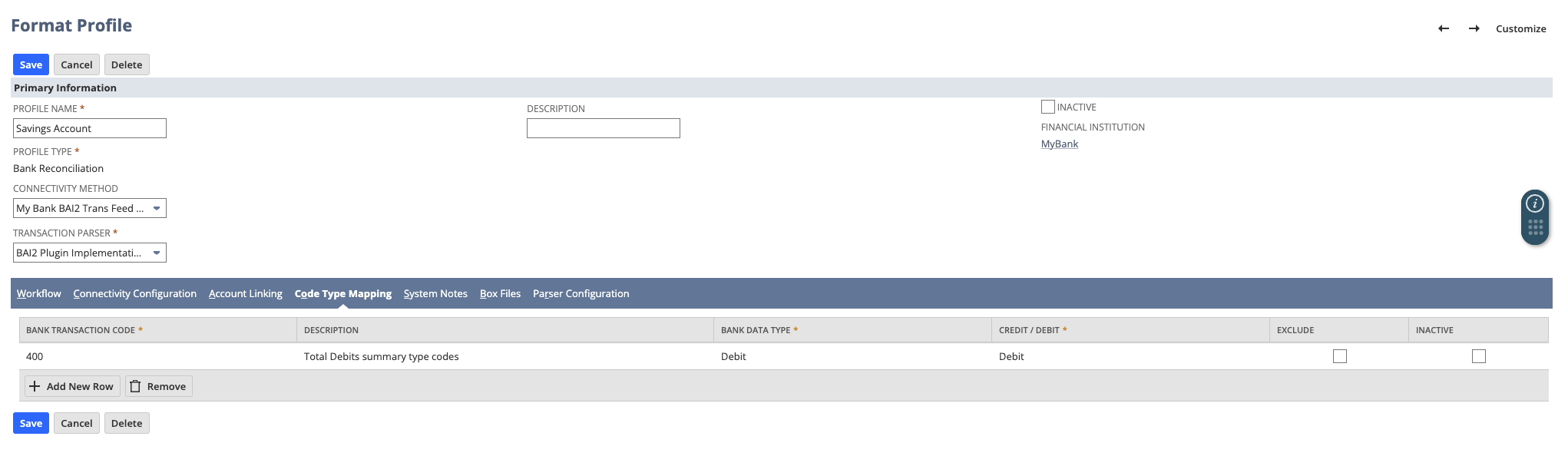This screenshot has width=1568, height=466.
Task: Open the System Notes tab
Action: (x=435, y=293)
